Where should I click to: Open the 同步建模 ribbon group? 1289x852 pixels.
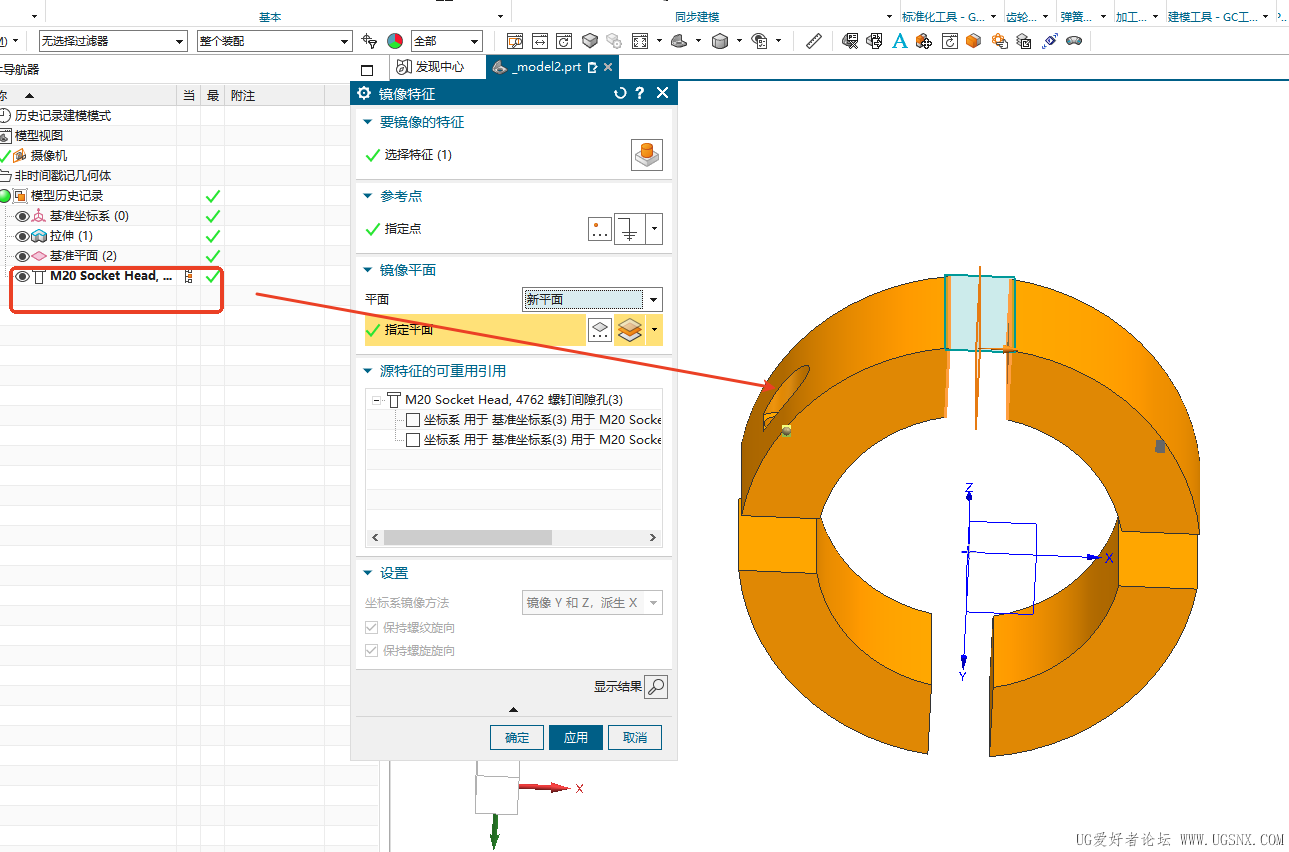click(x=697, y=17)
